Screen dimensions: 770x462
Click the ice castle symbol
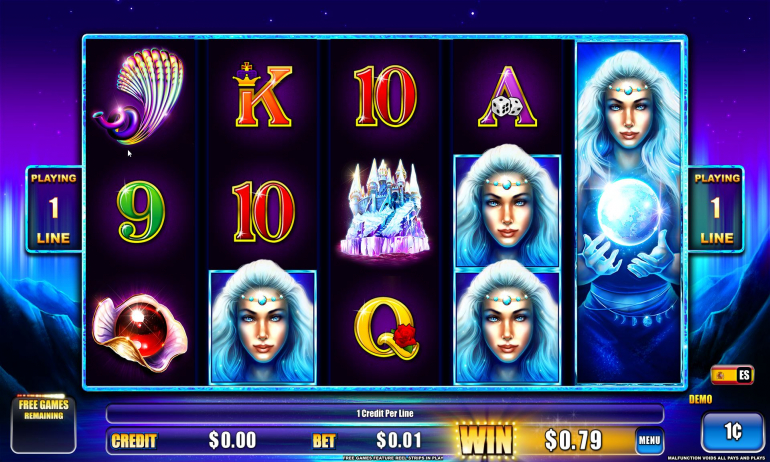[x=385, y=209]
